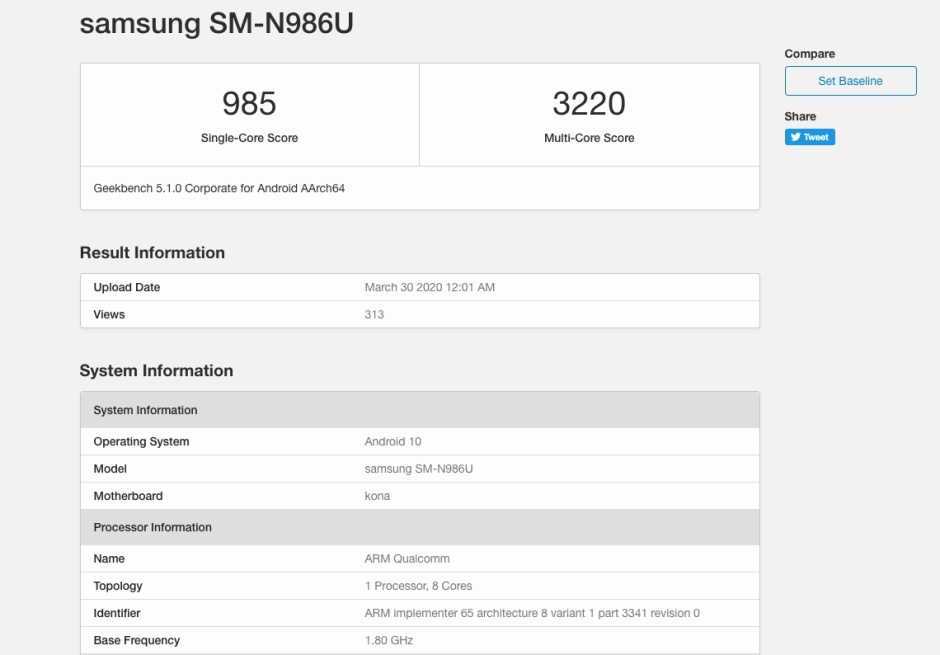This screenshot has height=655, width=940.
Task: Click the topology value 1 Processor, 8 Cores
Action: point(418,586)
